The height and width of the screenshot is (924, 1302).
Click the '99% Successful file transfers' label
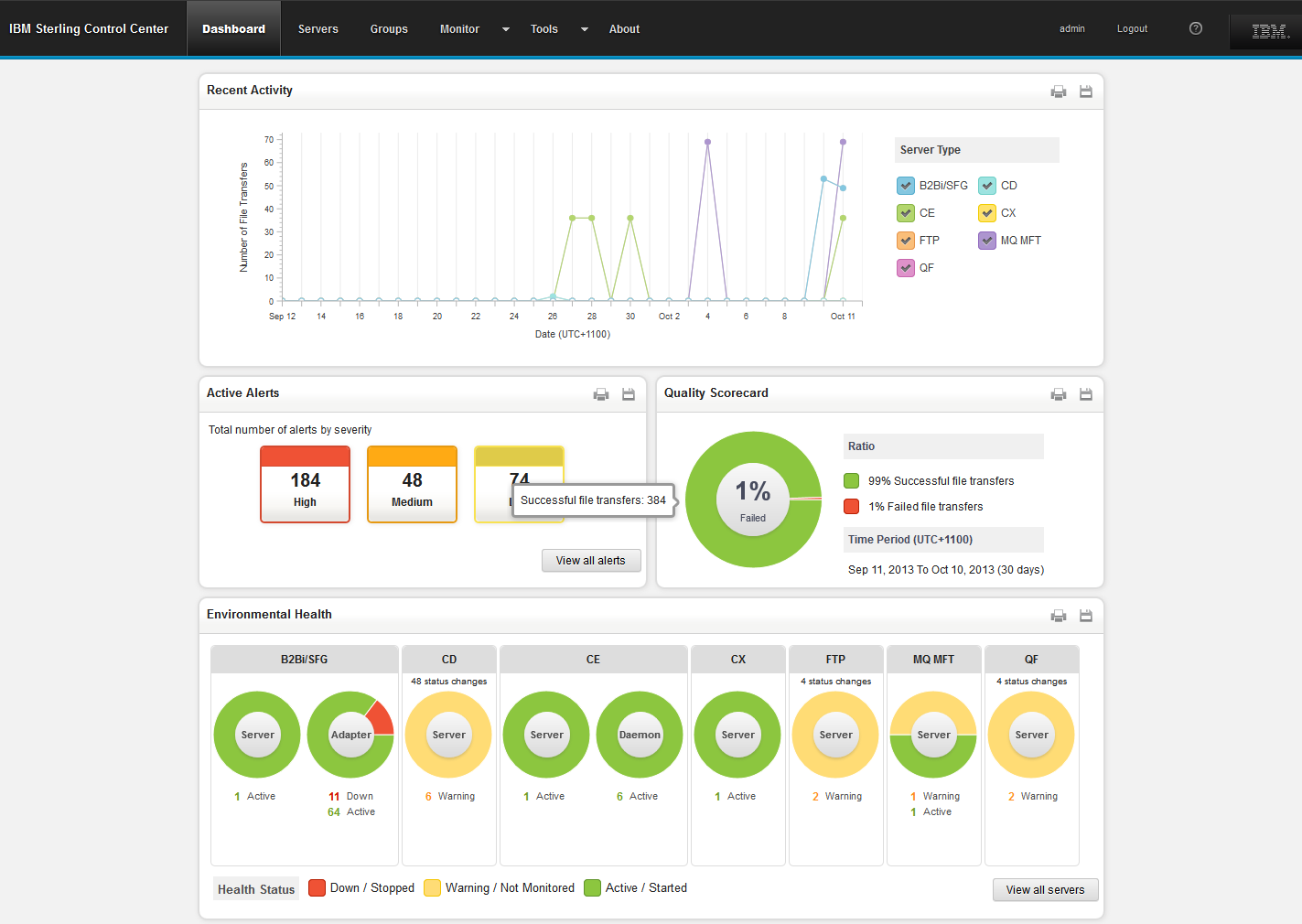pos(941,481)
